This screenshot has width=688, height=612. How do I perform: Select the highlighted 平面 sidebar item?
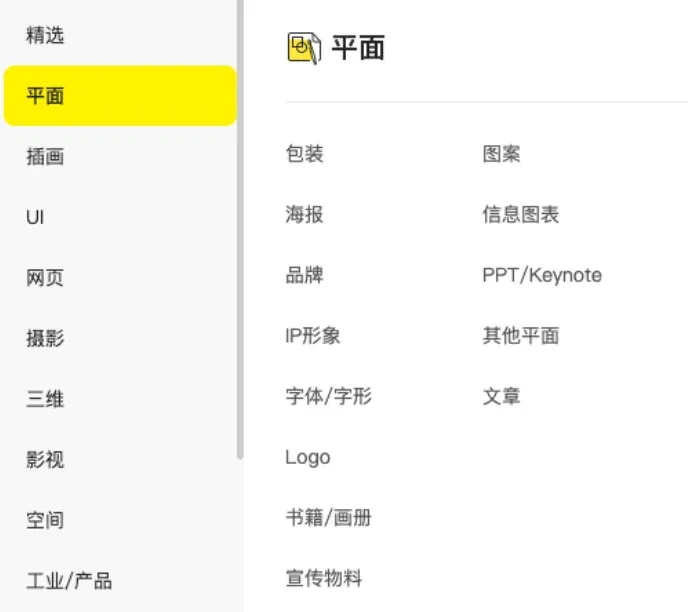(120, 96)
